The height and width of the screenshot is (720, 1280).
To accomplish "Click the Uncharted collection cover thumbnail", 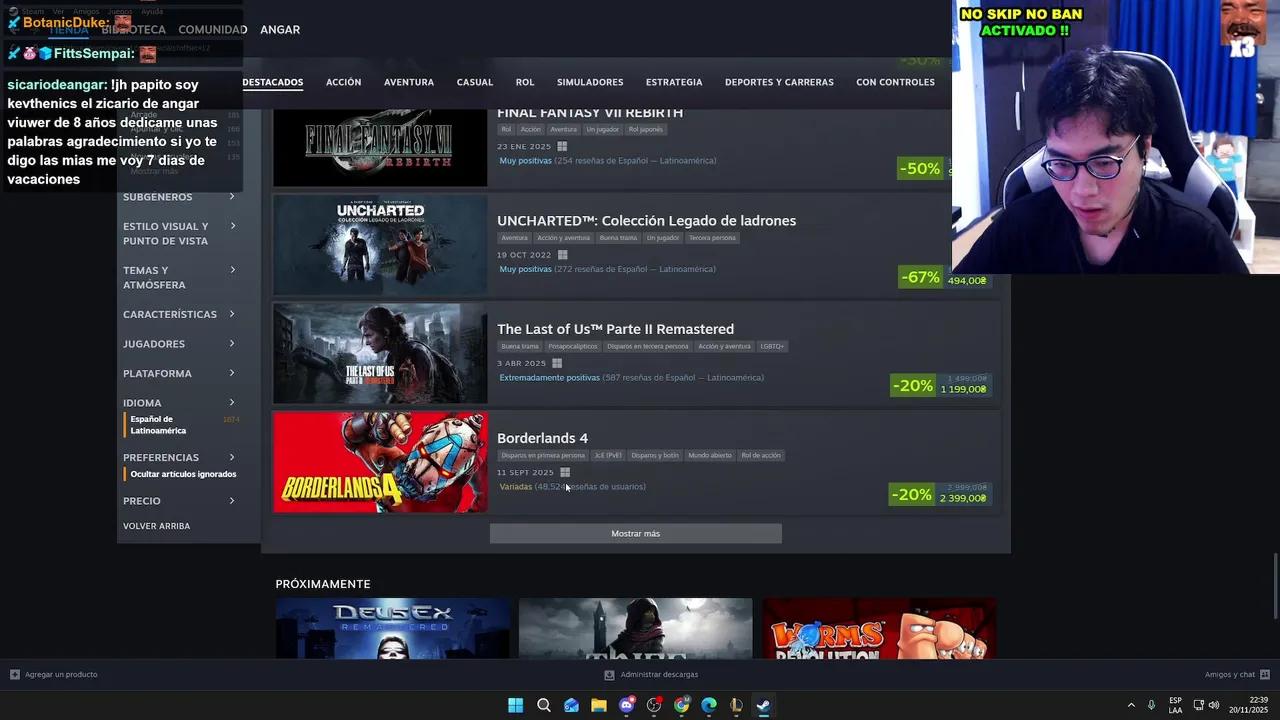I will [x=380, y=244].
